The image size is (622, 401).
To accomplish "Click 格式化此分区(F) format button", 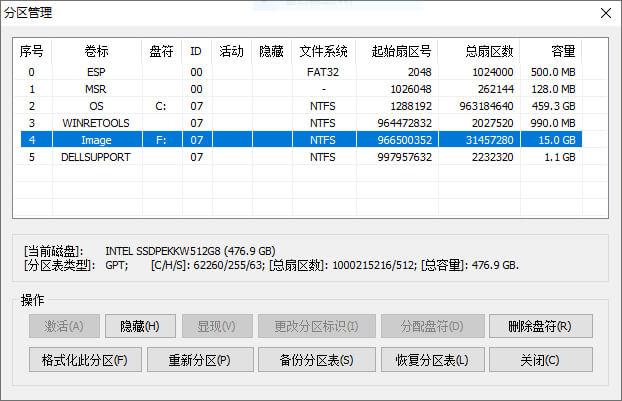I will (x=85, y=360).
